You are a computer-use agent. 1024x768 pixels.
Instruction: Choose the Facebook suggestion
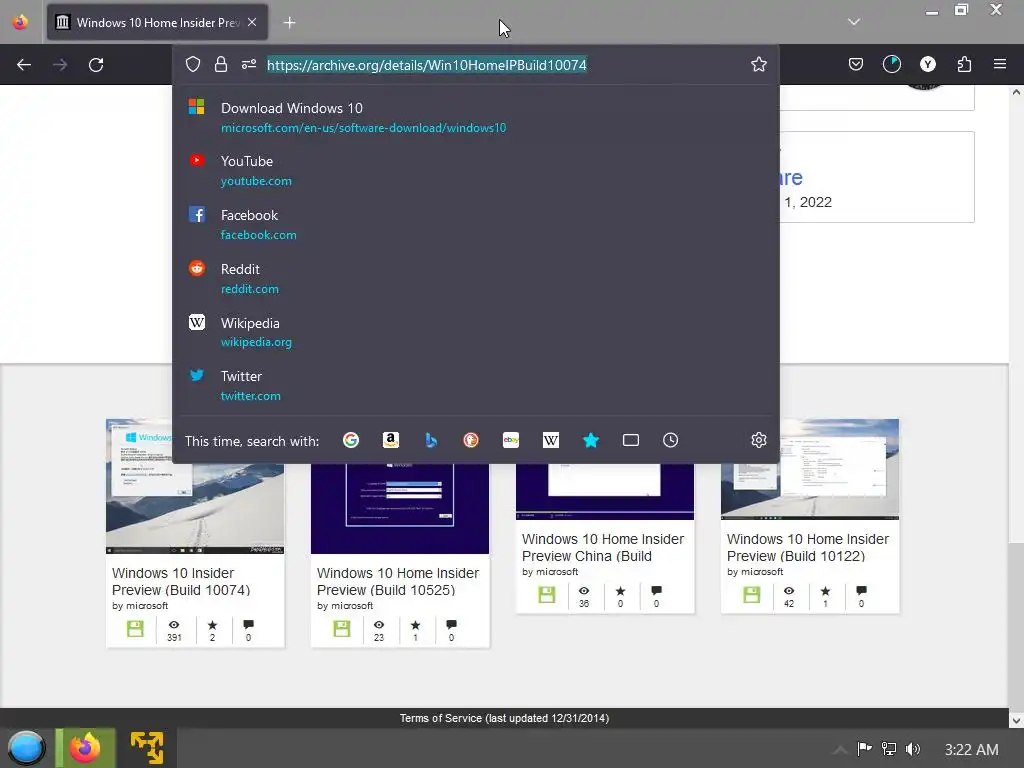click(475, 225)
